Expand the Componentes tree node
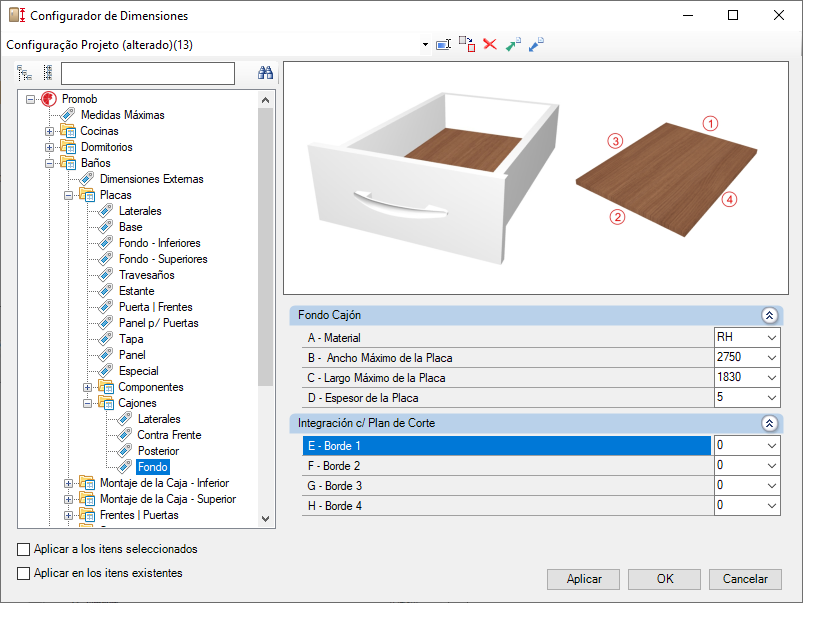 point(87,387)
